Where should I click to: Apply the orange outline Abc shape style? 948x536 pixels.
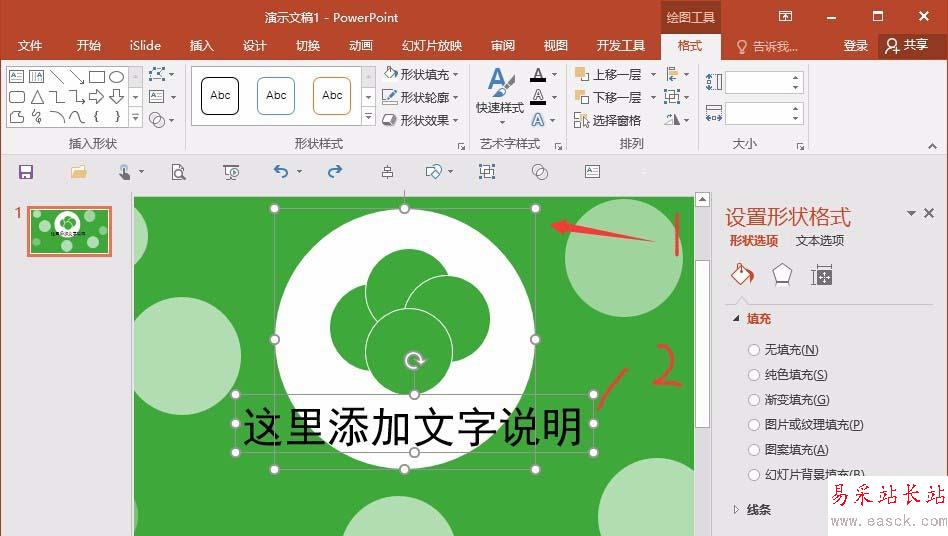point(332,95)
